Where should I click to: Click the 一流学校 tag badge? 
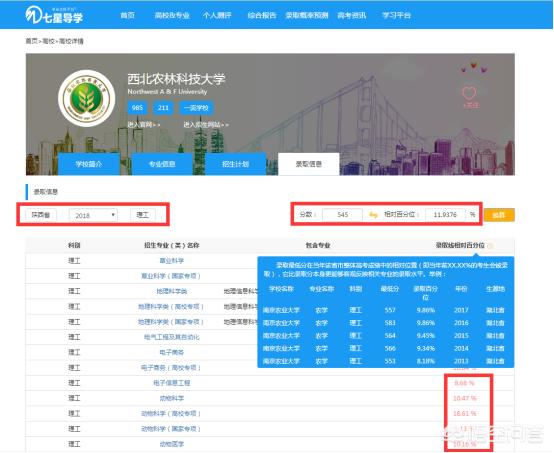click(x=196, y=107)
